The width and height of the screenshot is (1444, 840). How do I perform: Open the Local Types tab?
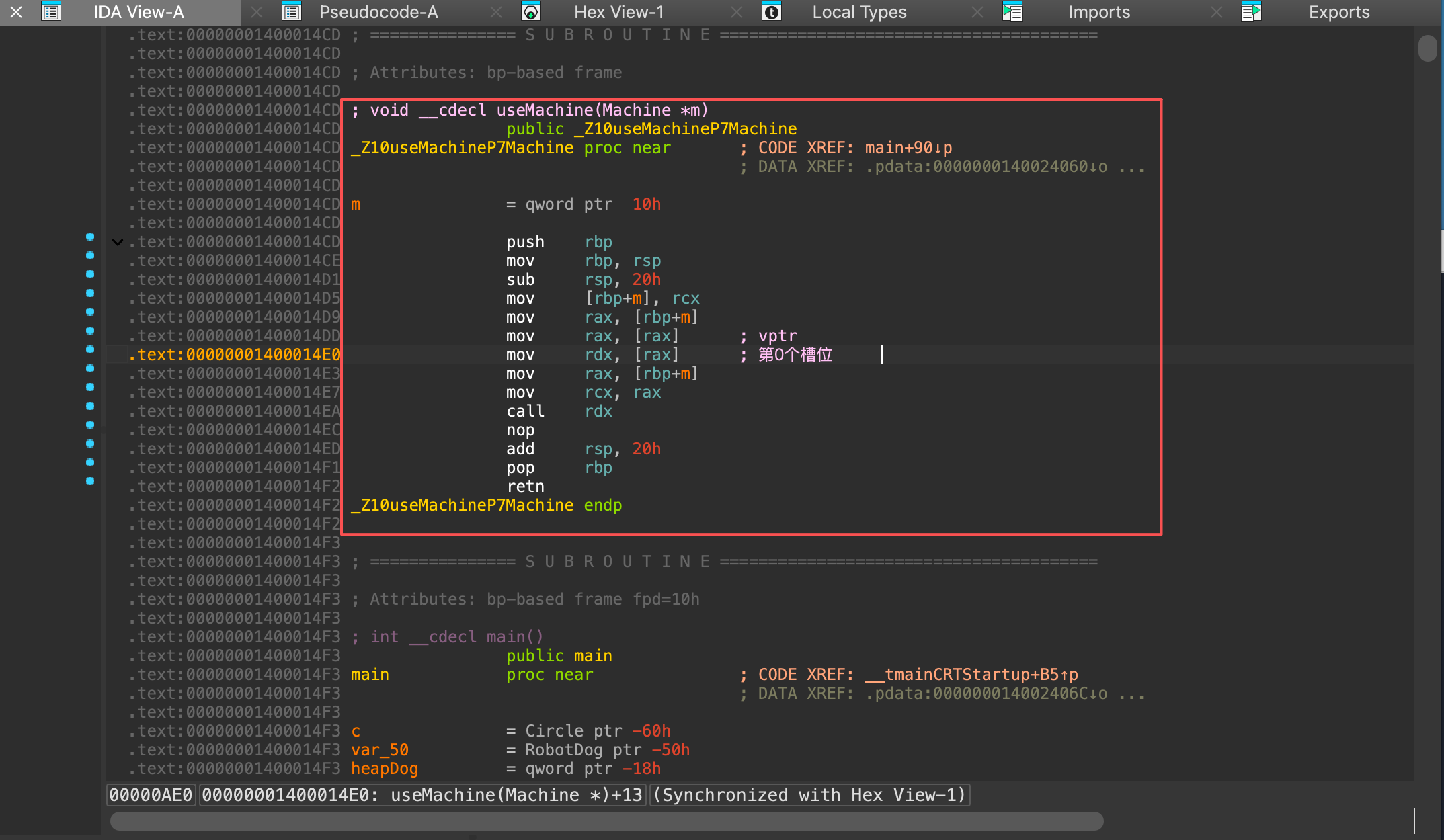[859, 12]
